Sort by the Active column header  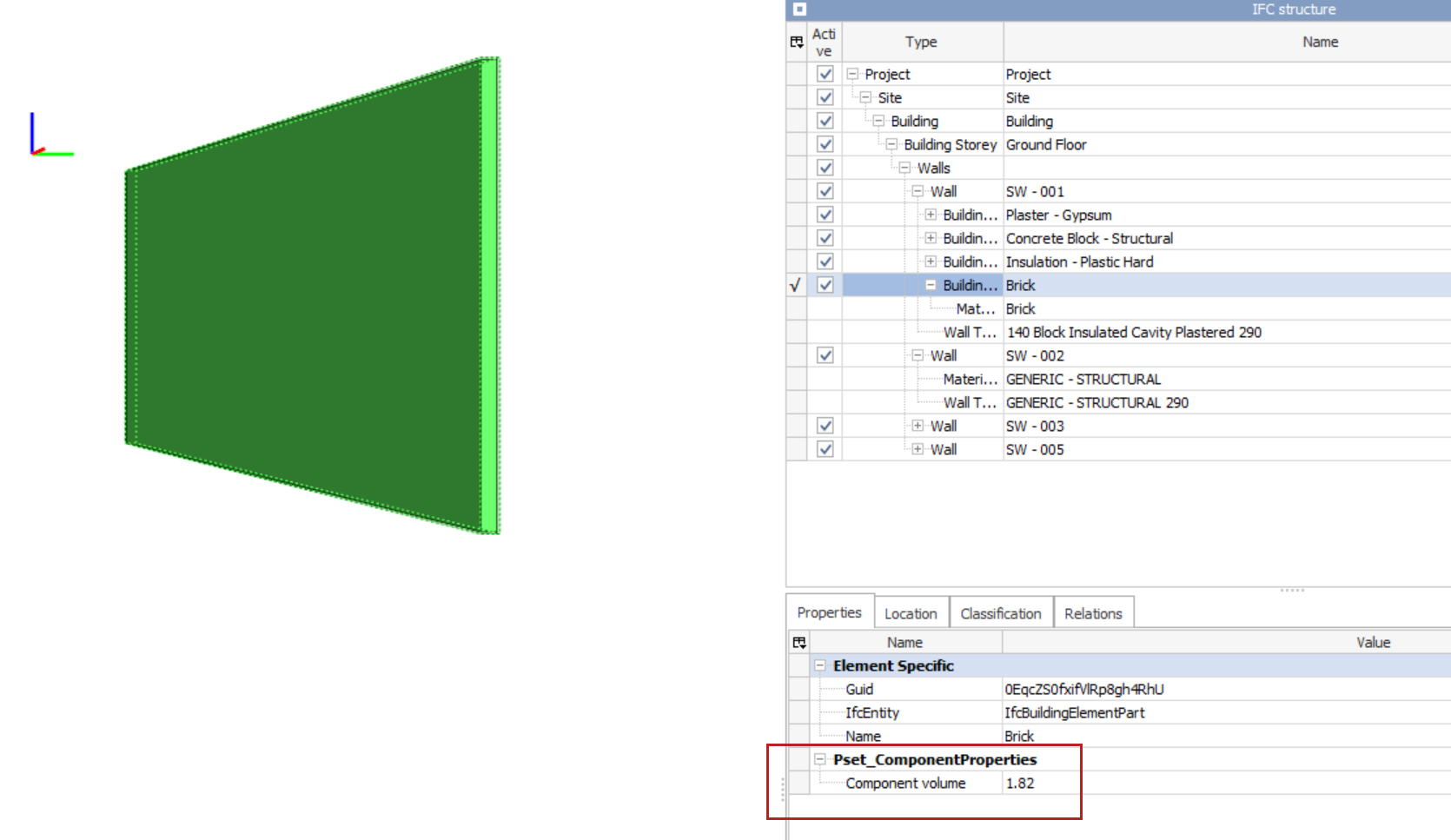tap(824, 42)
